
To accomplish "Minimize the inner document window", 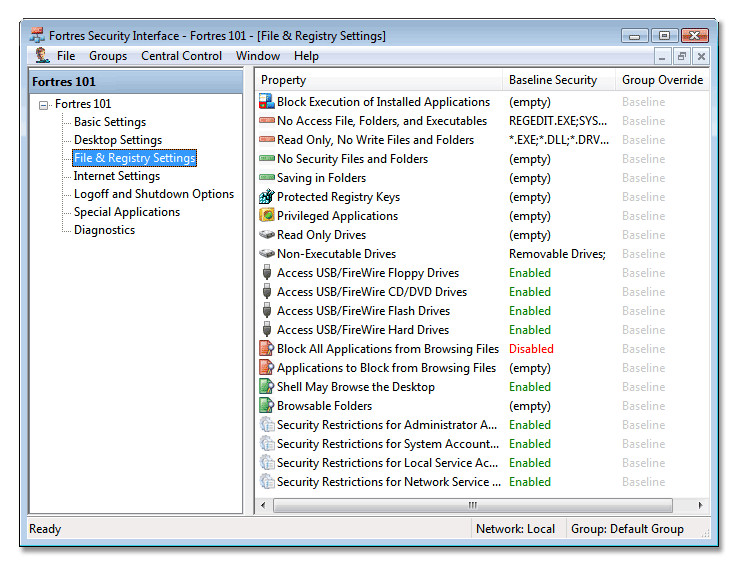I will [x=662, y=57].
